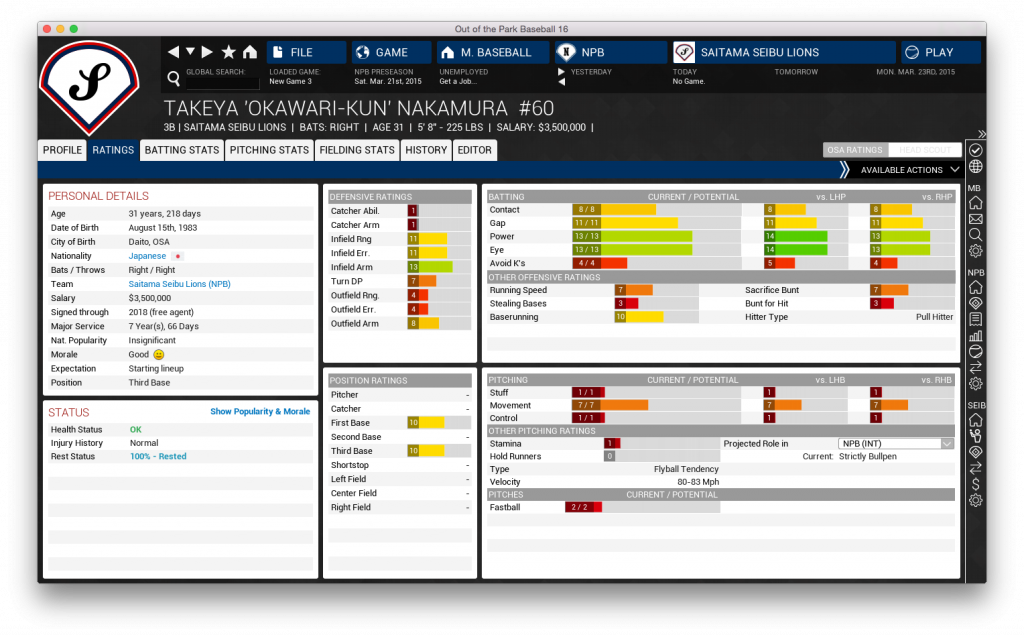Expand the AVAILABLE ACTIONS dropdown
1024x637 pixels.
[910, 170]
